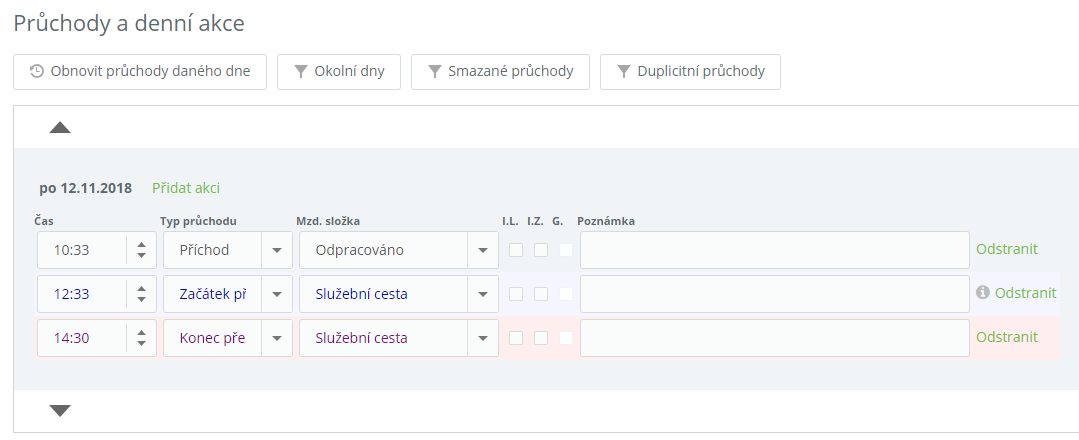Increase time in the 12:33 stepper
This screenshot has height=440, width=1079.
click(x=142, y=287)
